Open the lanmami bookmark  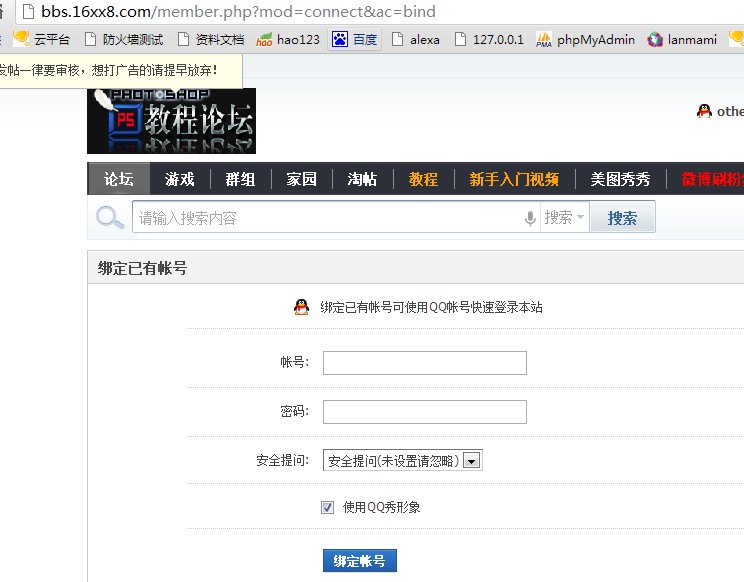pos(682,39)
